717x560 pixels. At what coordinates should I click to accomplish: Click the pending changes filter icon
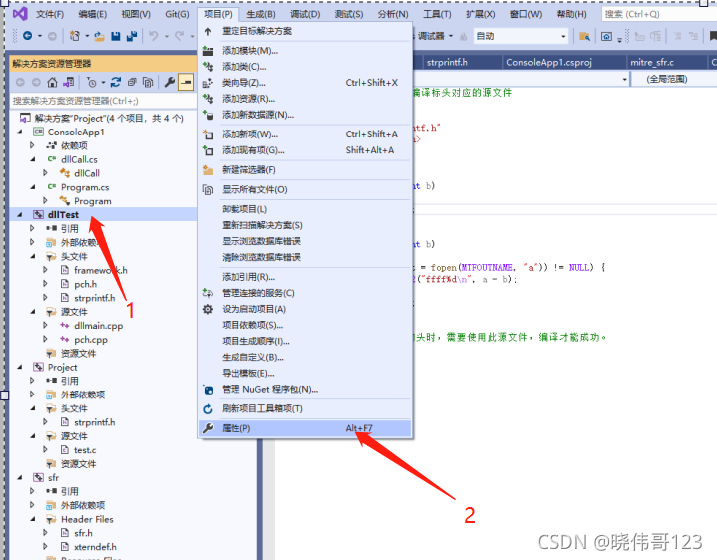click(91, 82)
